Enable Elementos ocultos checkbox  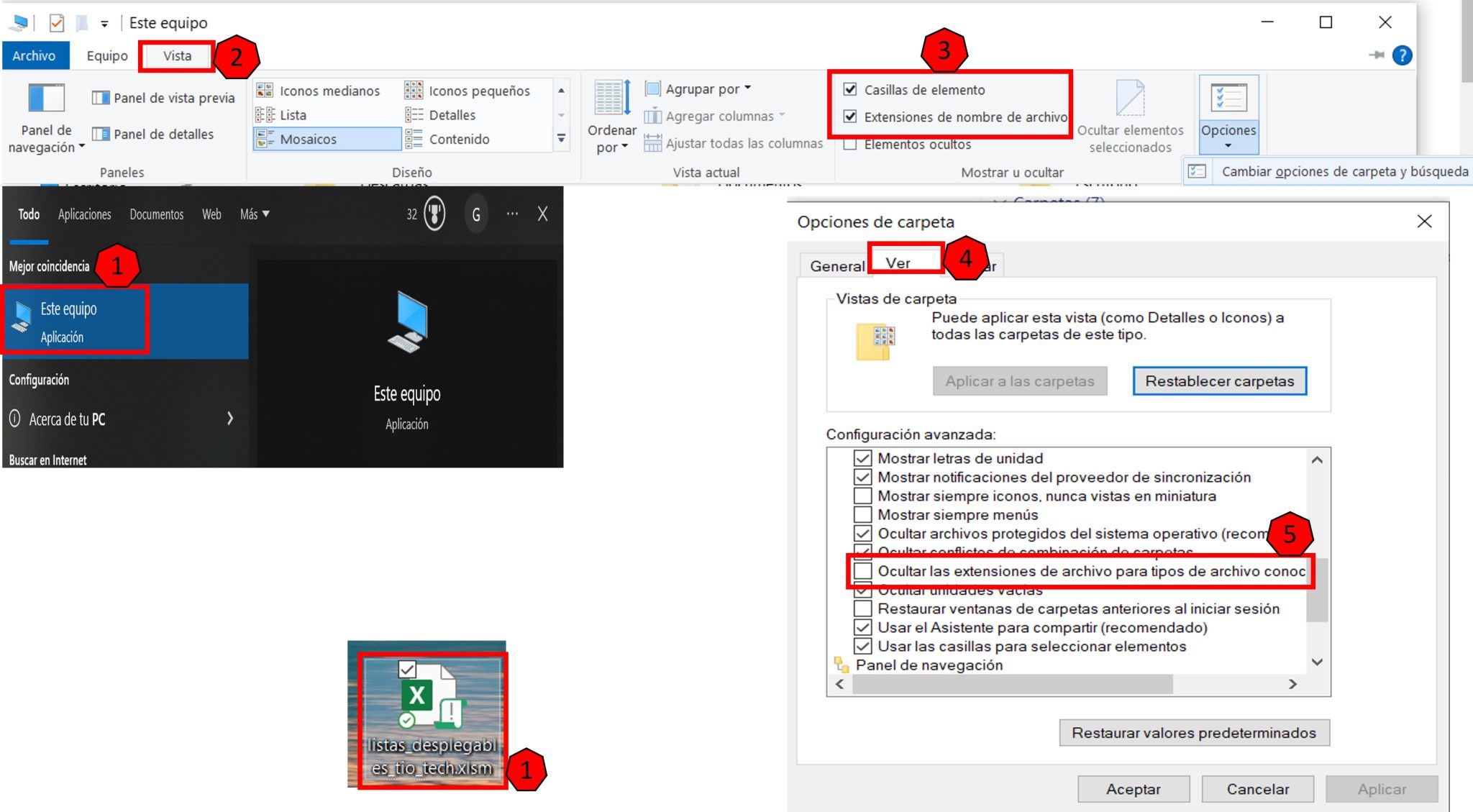pos(850,145)
